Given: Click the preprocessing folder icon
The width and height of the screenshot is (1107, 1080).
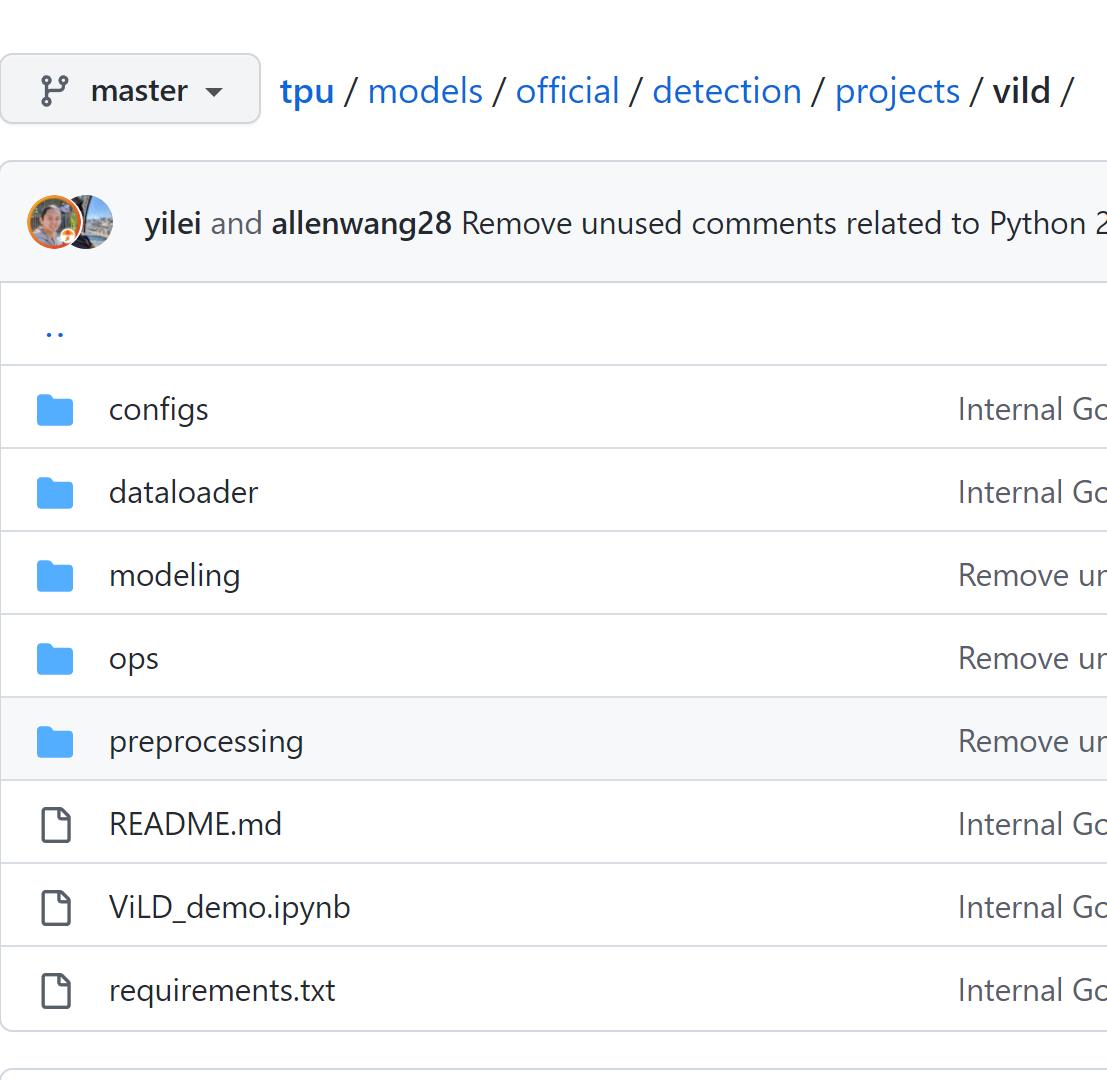Looking at the screenshot, I should click(x=55, y=742).
